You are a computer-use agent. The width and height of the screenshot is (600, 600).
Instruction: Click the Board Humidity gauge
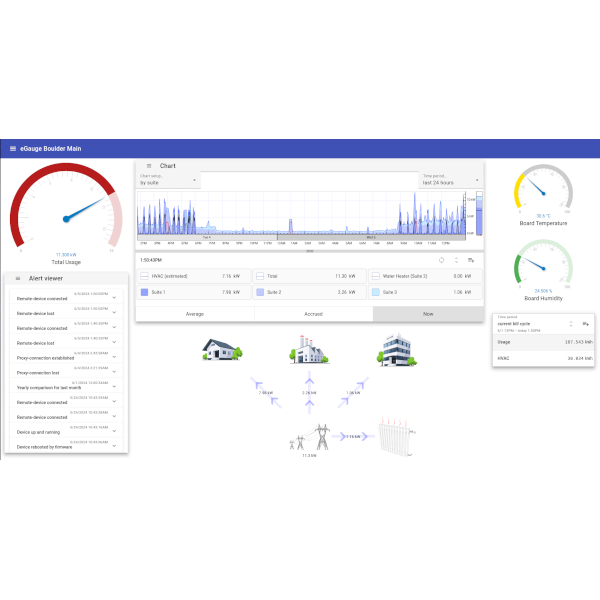pyautogui.click(x=543, y=264)
